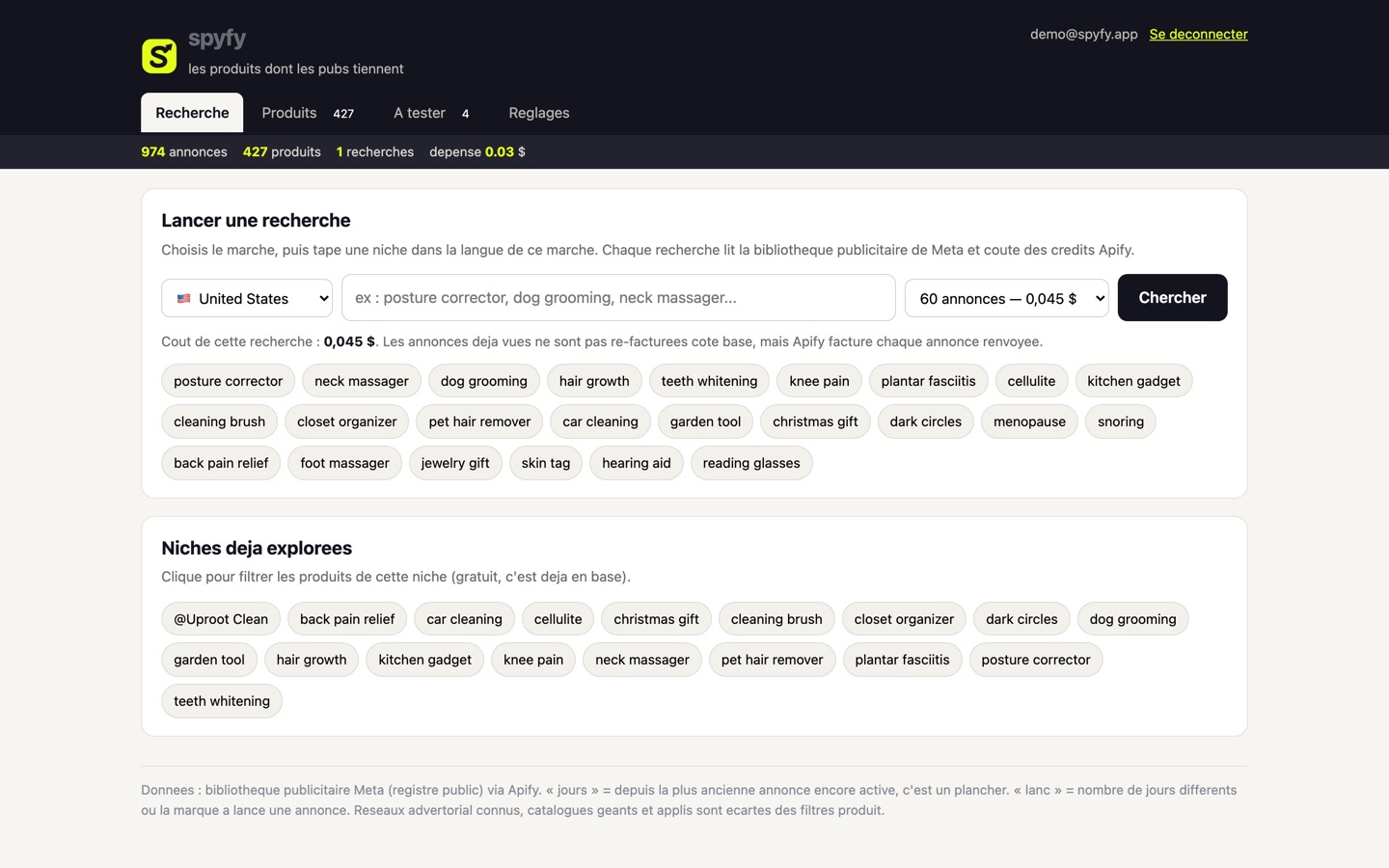
Task: Open the country dropdown showing United States
Action: pos(247,298)
